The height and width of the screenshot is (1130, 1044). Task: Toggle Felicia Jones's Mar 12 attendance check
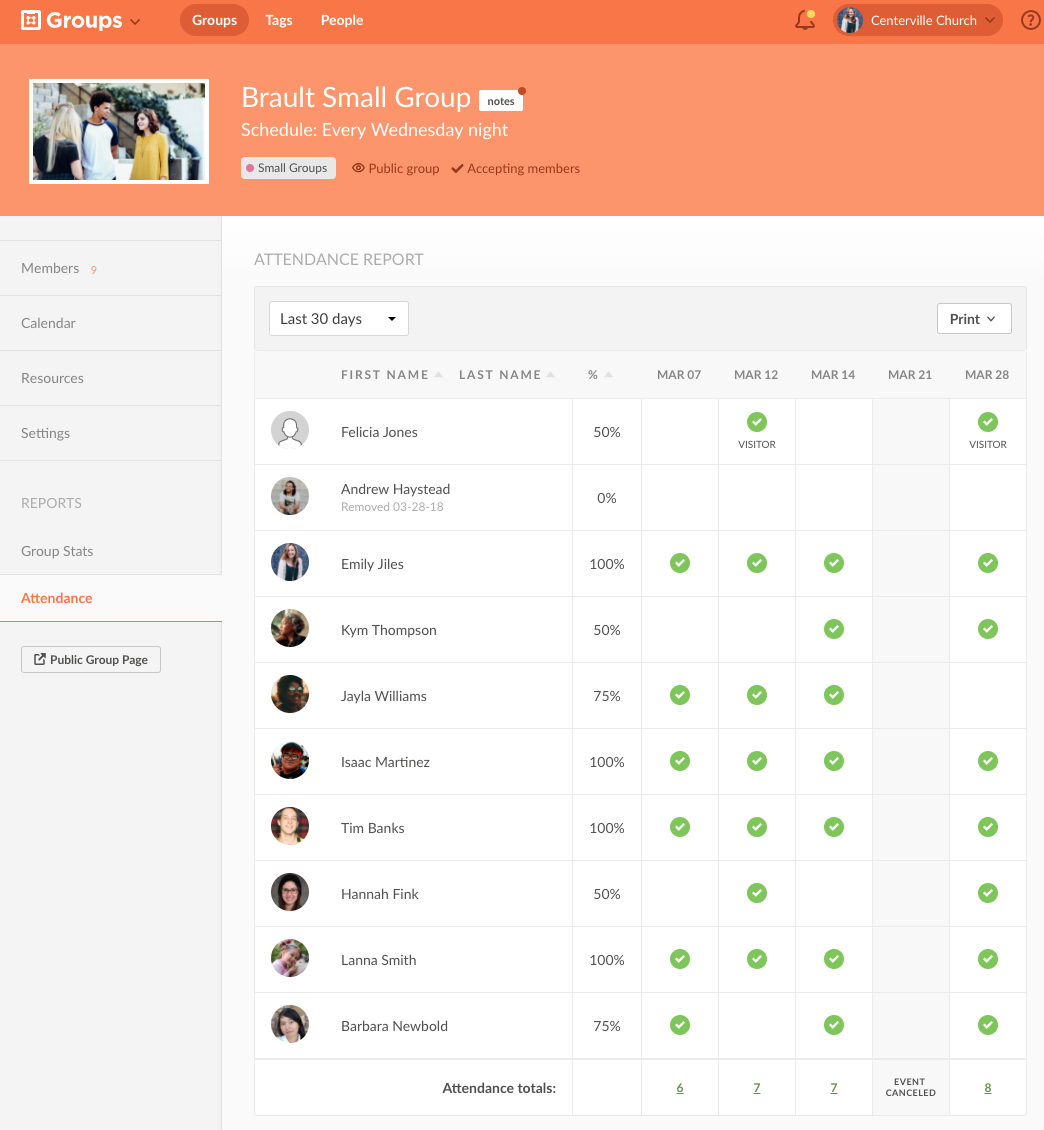[x=757, y=422]
